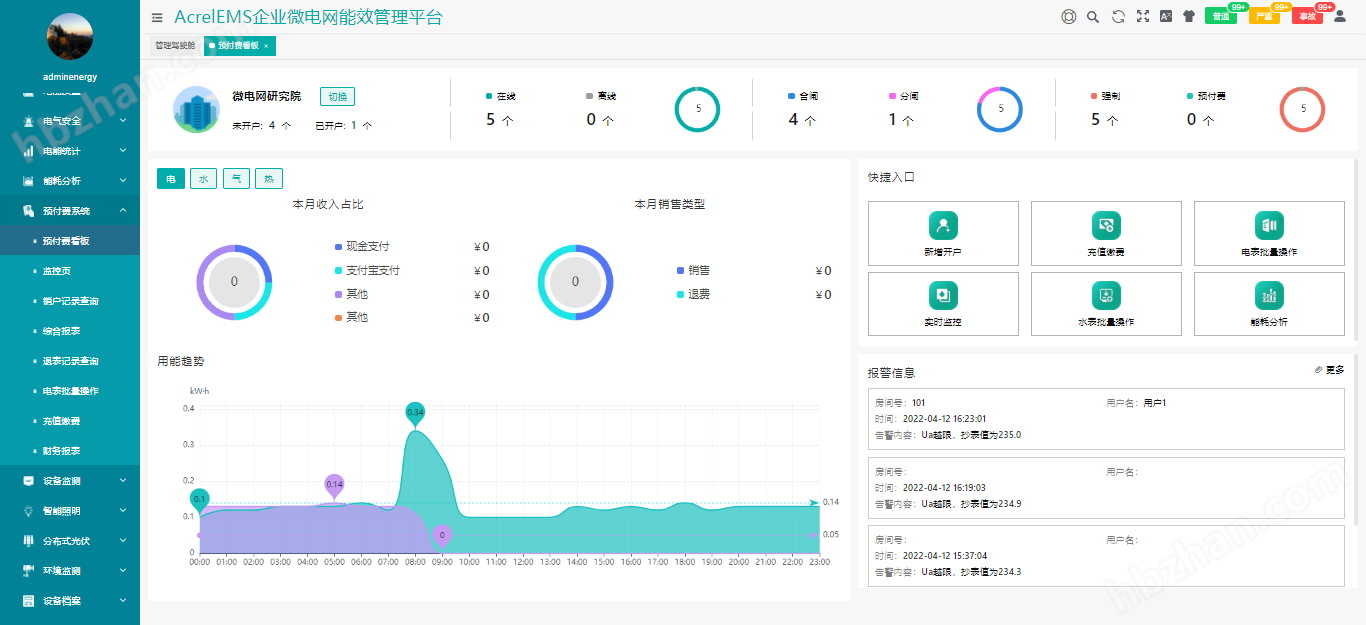Click the 初换 button next to 微电网研究院

[336, 96]
